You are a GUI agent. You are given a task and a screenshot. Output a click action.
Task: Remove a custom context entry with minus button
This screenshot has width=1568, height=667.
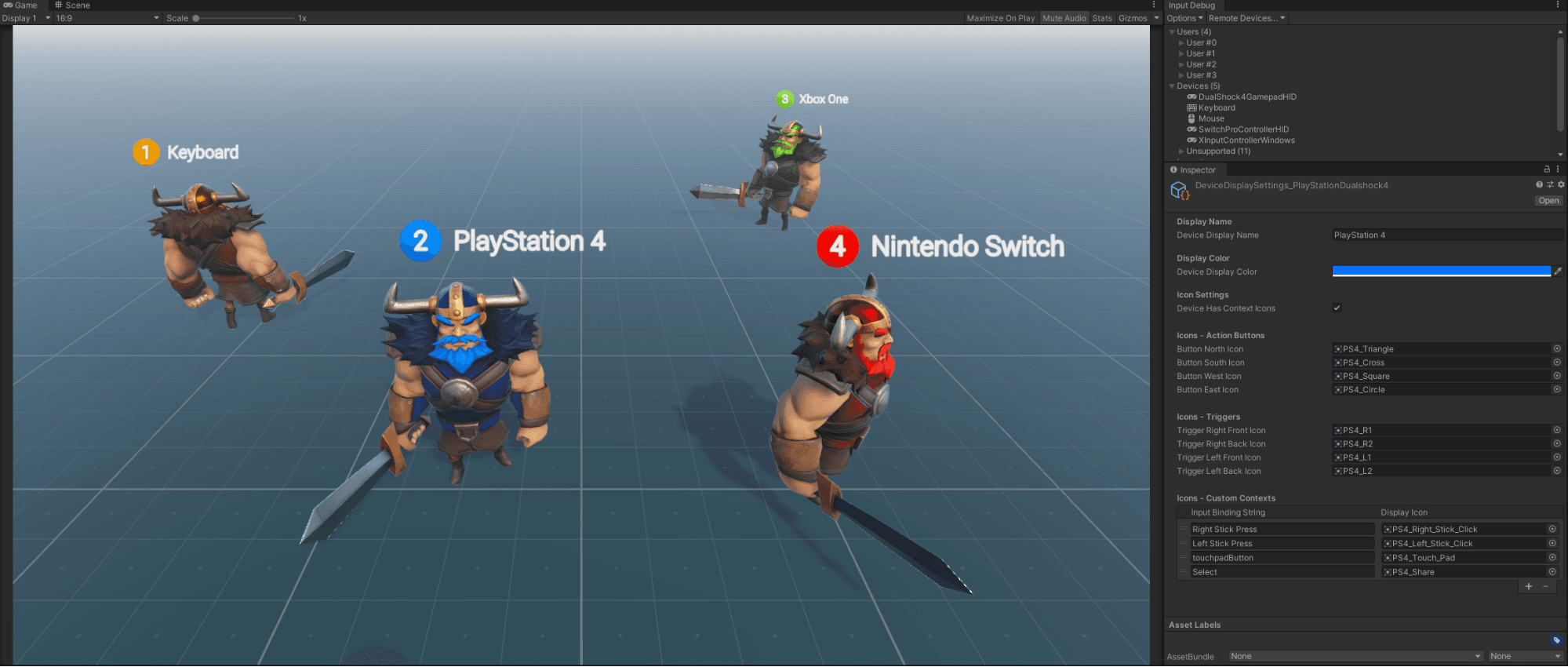click(1546, 586)
